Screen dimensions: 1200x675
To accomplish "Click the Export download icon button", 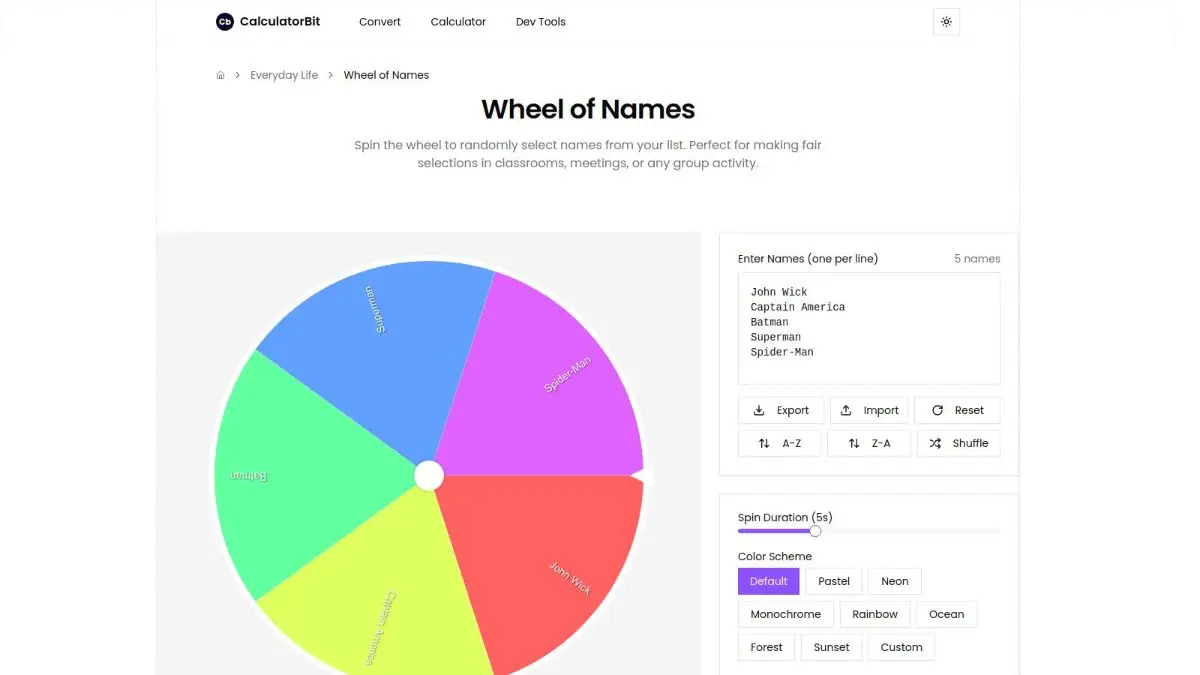I will coord(781,410).
